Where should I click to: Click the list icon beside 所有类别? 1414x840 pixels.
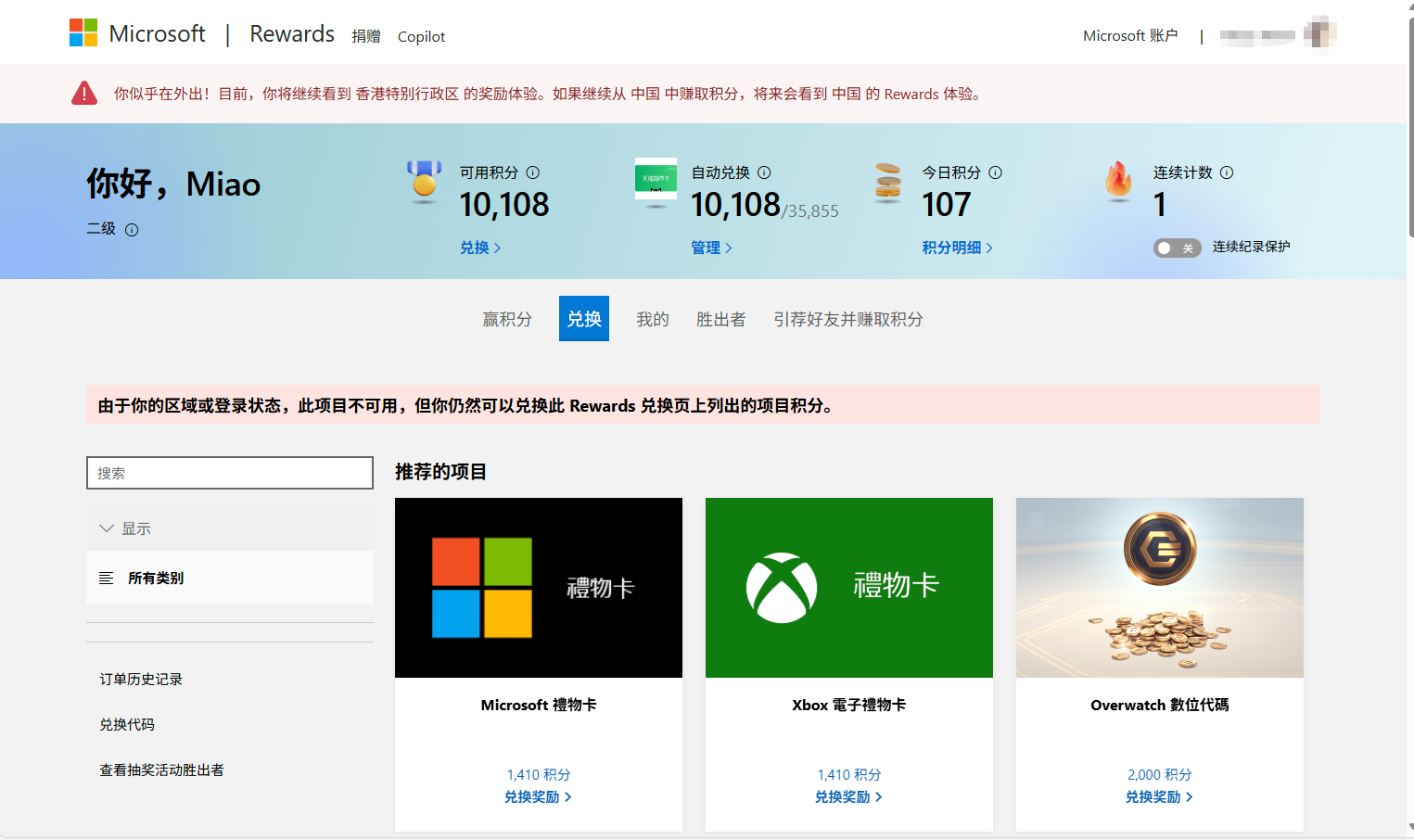coord(106,578)
